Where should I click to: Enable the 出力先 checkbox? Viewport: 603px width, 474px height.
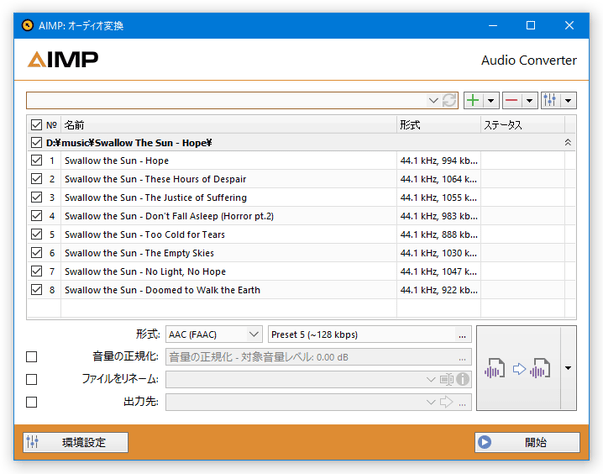32,402
